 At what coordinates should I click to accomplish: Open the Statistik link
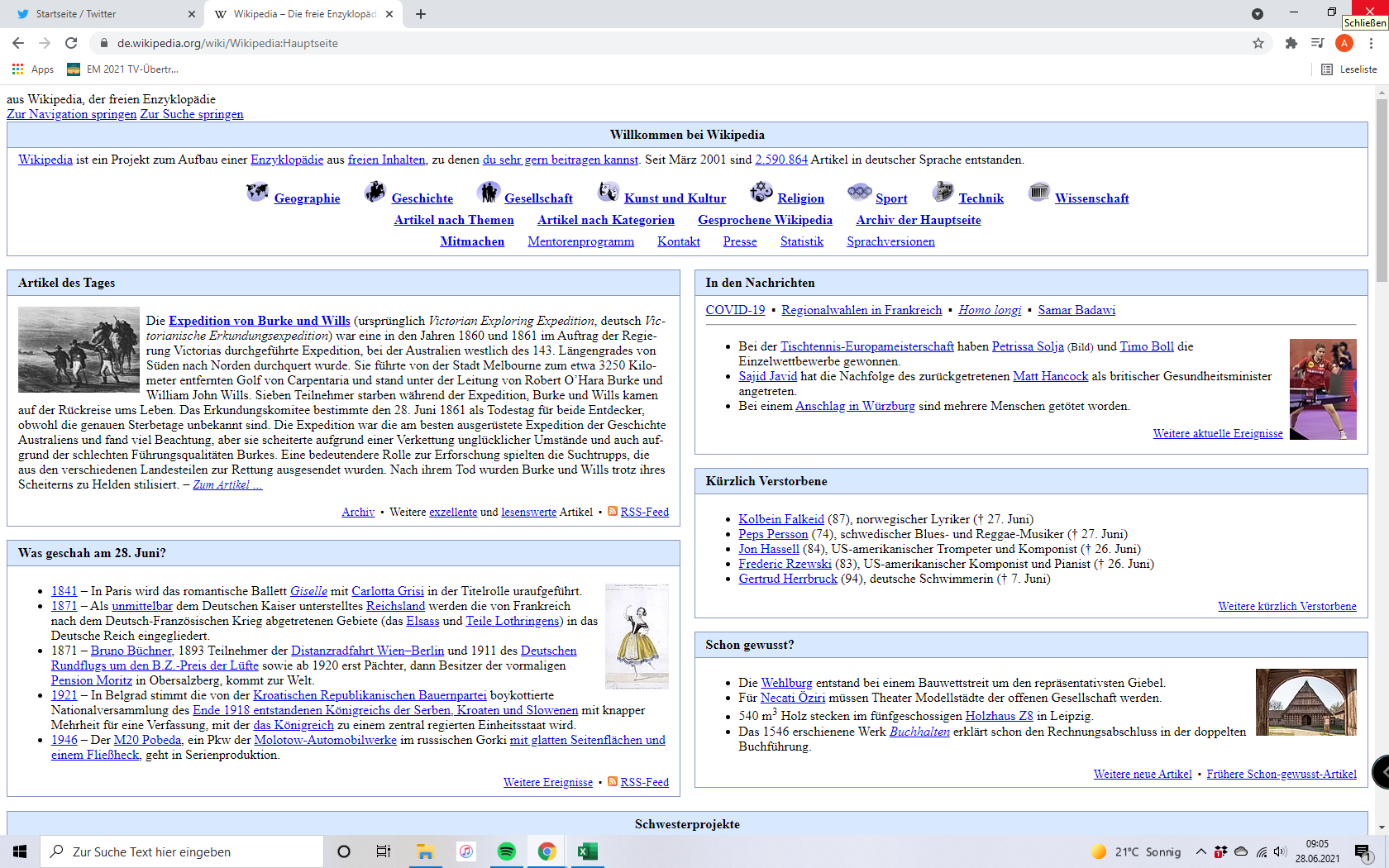click(x=802, y=241)
